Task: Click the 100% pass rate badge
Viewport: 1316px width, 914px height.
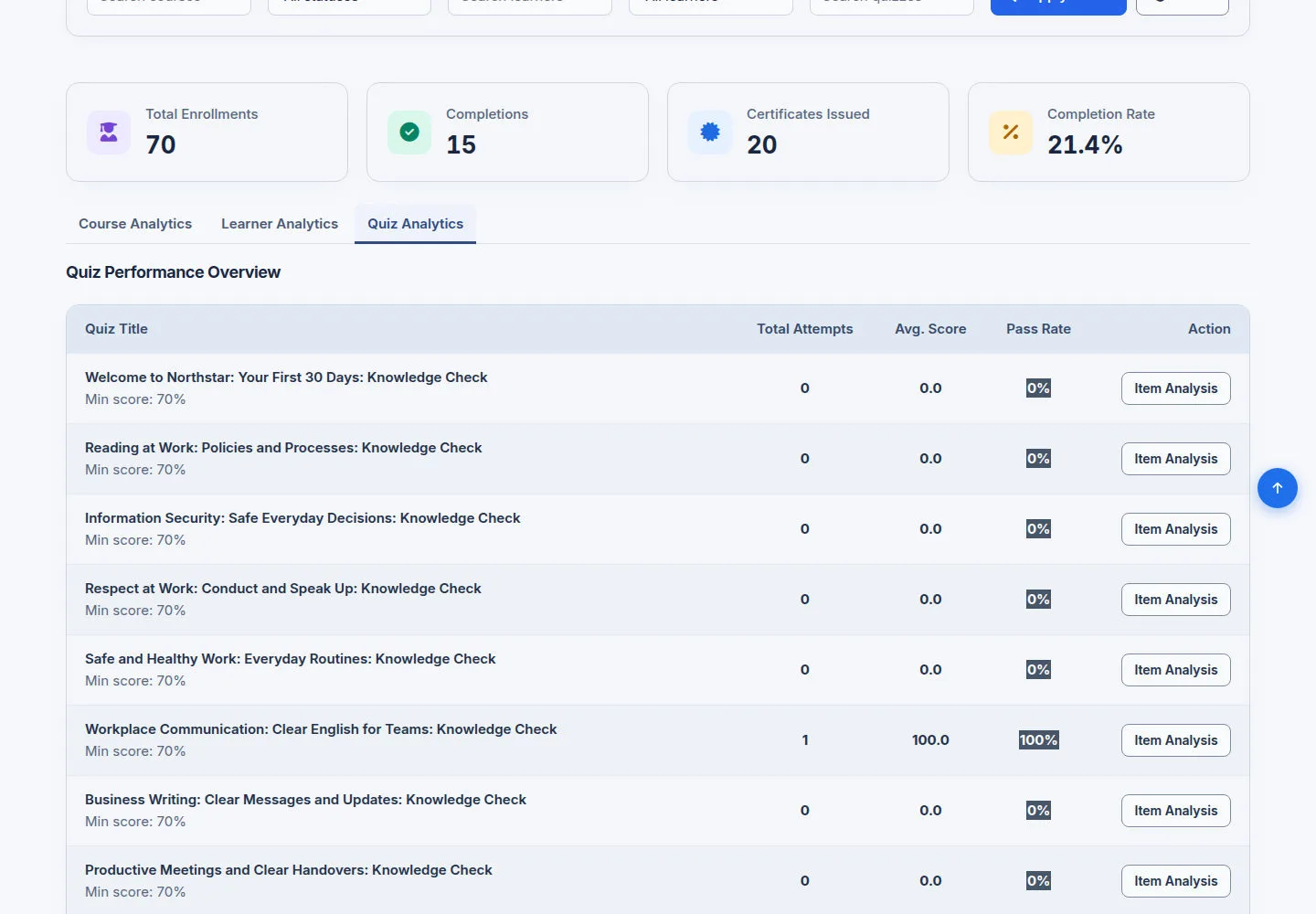Action: point(1038,740)
